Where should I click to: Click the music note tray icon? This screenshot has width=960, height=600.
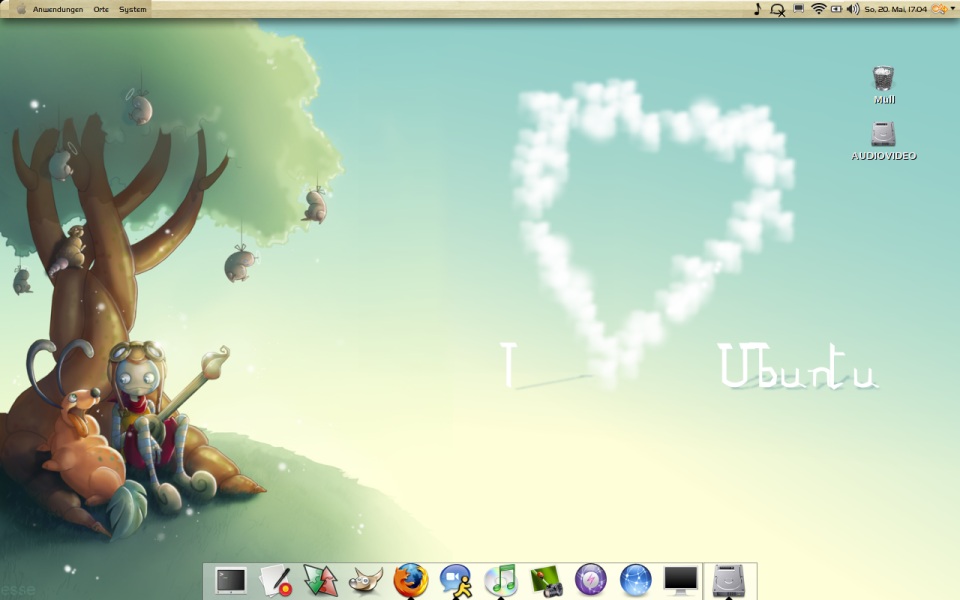point(757,9)
